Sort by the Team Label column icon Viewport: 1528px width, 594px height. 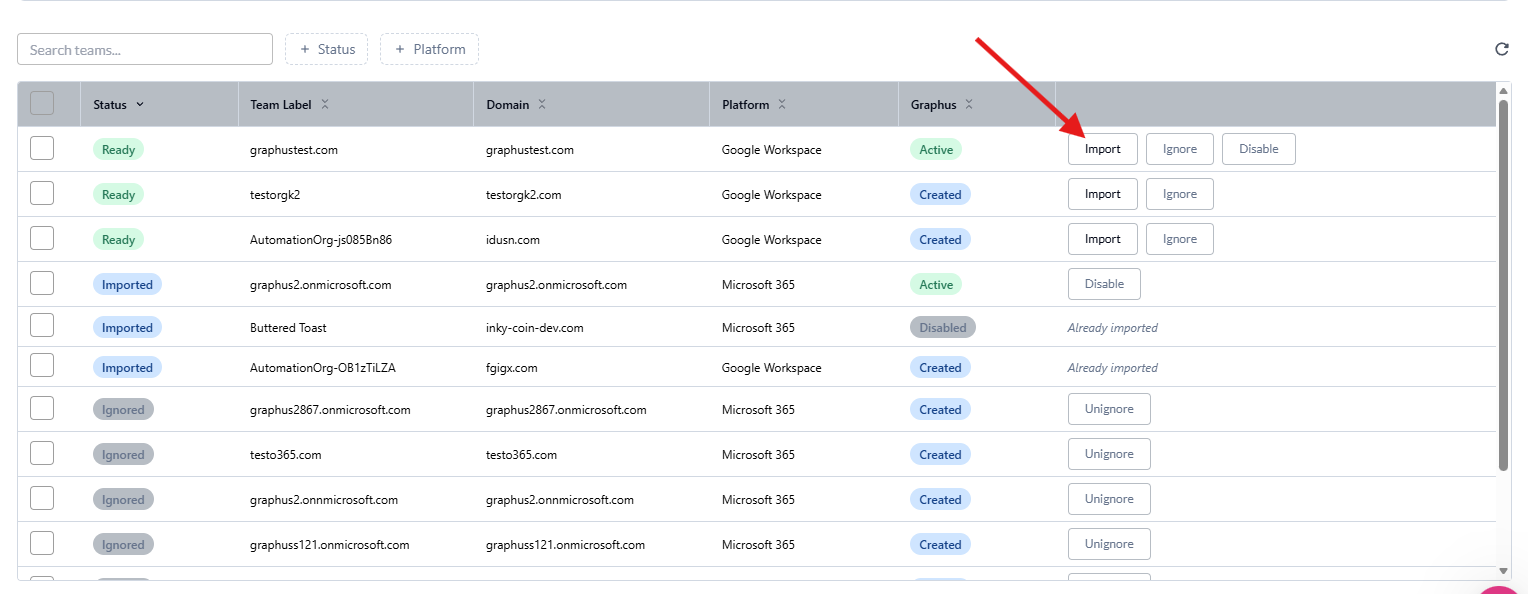coord(325,104)
